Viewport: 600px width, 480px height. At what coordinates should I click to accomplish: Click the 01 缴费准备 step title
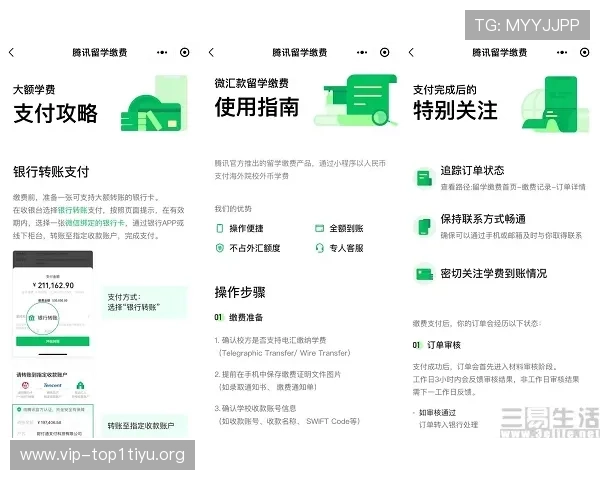tap(238, 317)
